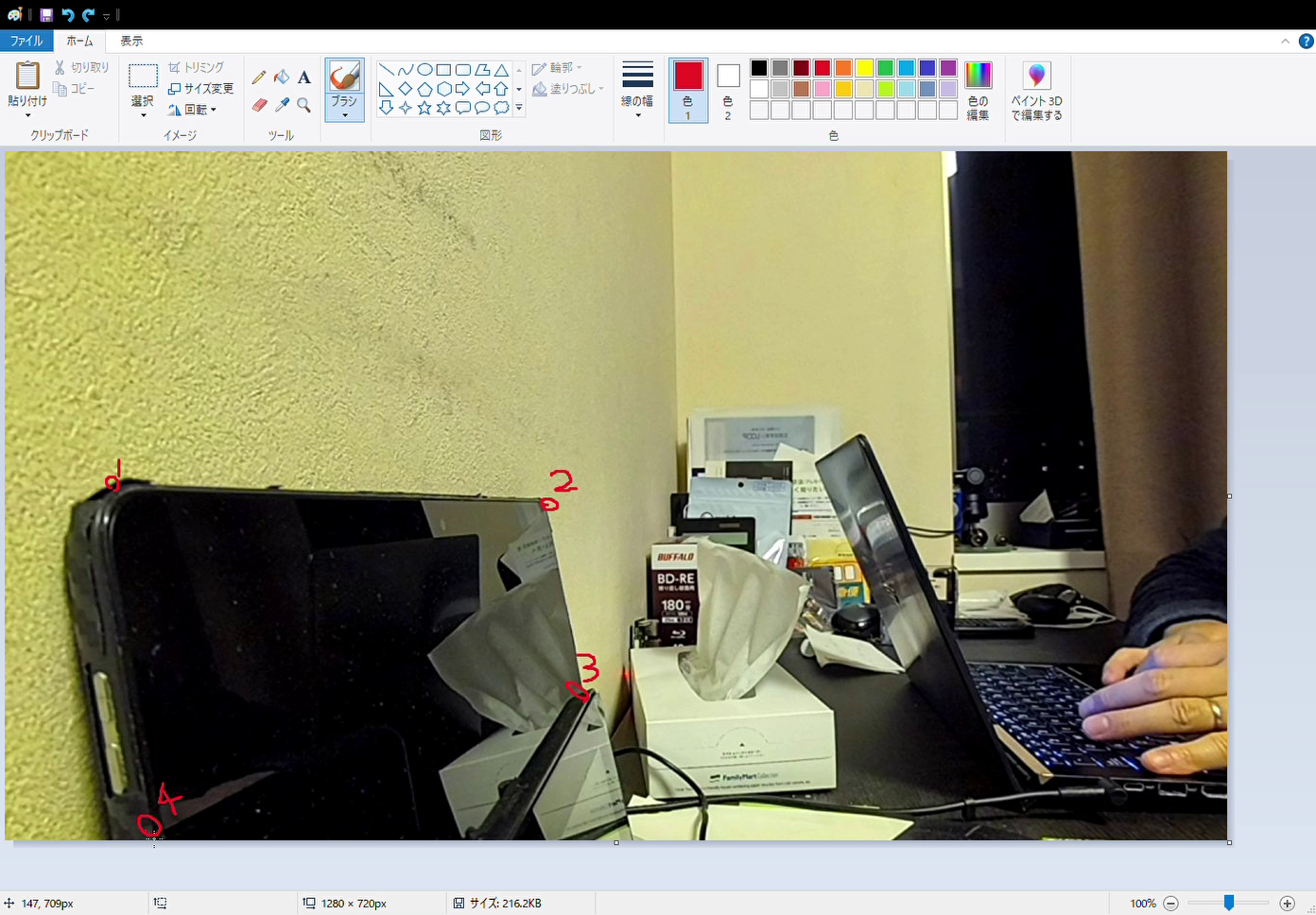
Task: Click the zoom in plus button
Action: 1287,904
